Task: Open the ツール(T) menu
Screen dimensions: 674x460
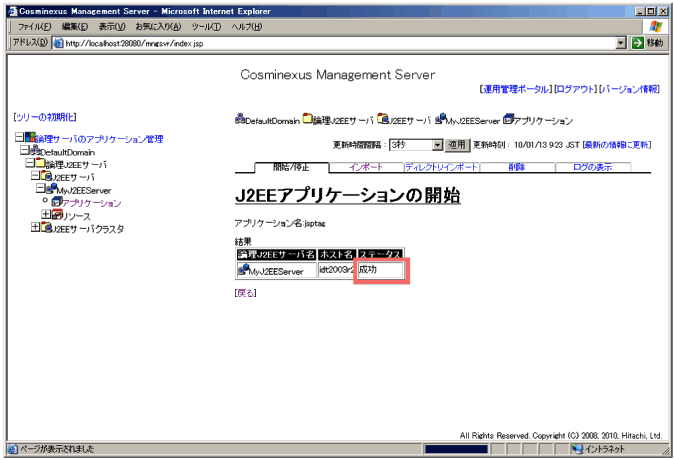Action: click(x=206, y=27)
